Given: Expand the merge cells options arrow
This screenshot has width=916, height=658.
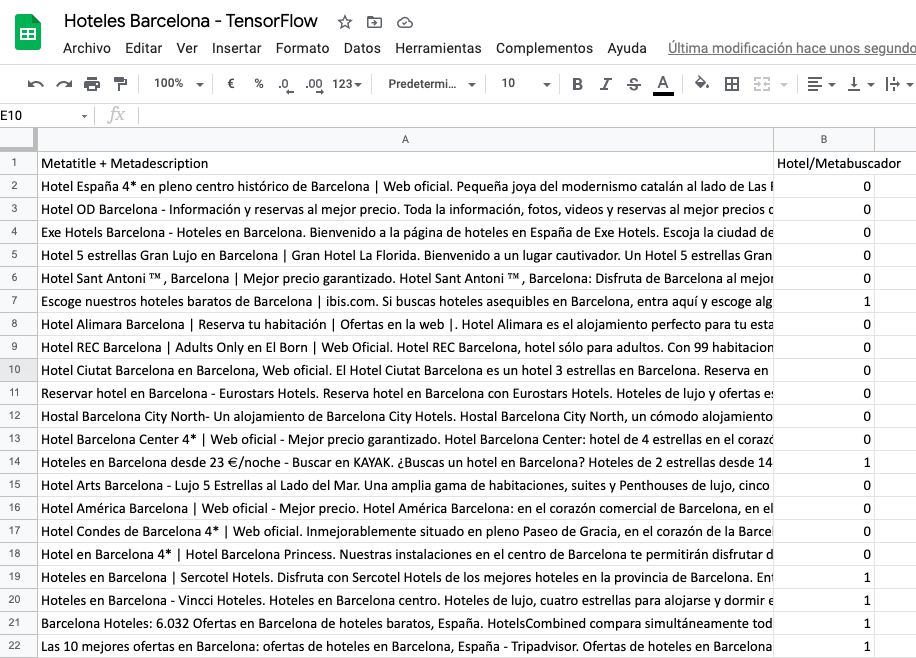Looking at the screenshot, I should pos(784,85).
